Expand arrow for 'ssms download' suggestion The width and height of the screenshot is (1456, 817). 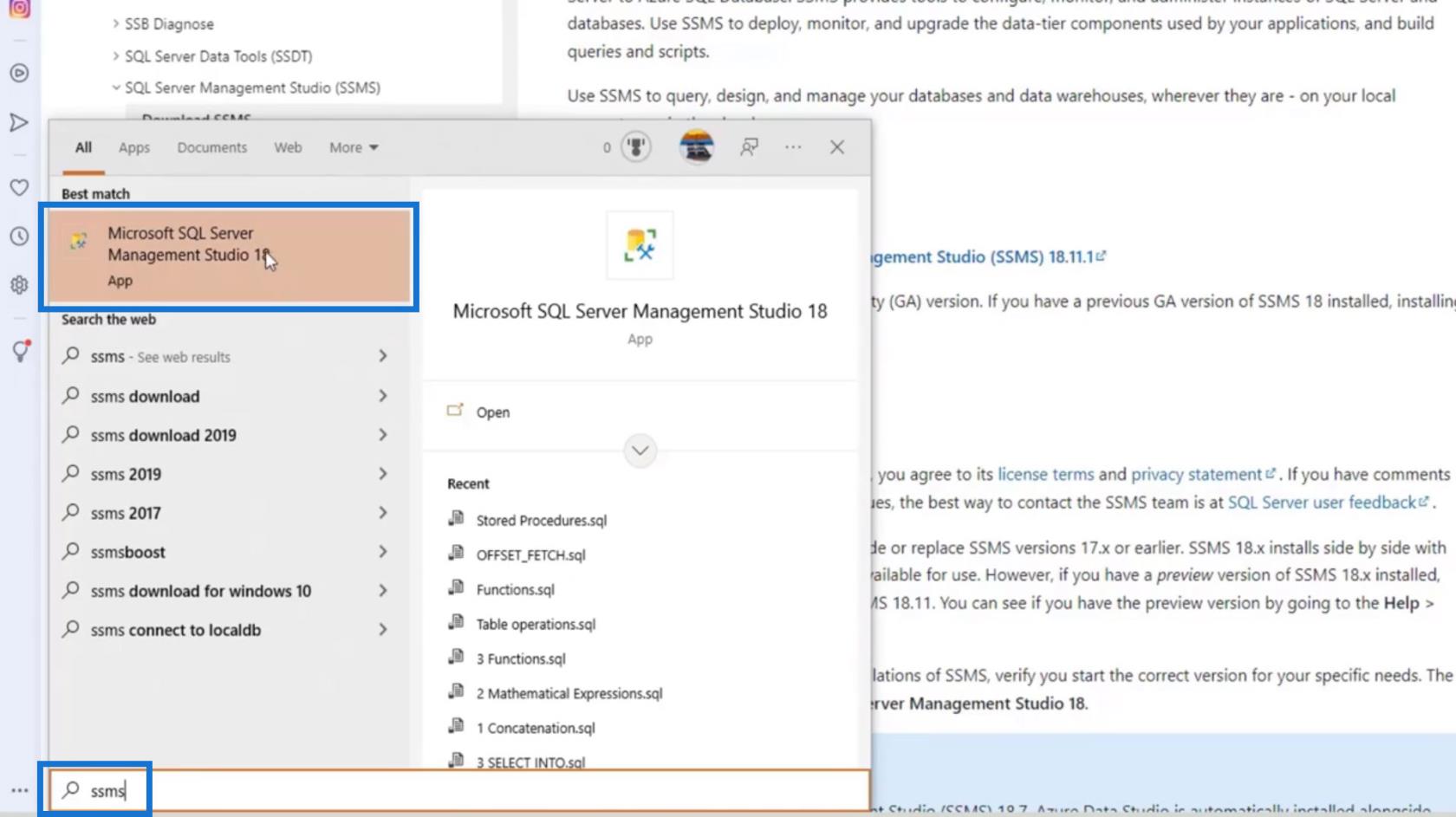383,396
